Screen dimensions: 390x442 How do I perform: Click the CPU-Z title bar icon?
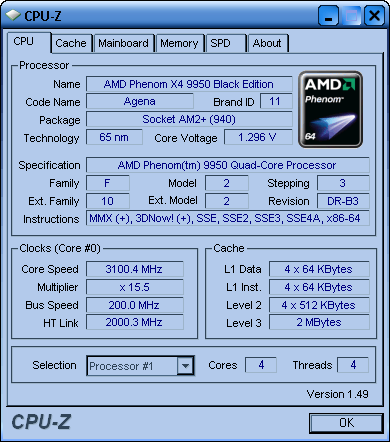(x=13, y=15)
